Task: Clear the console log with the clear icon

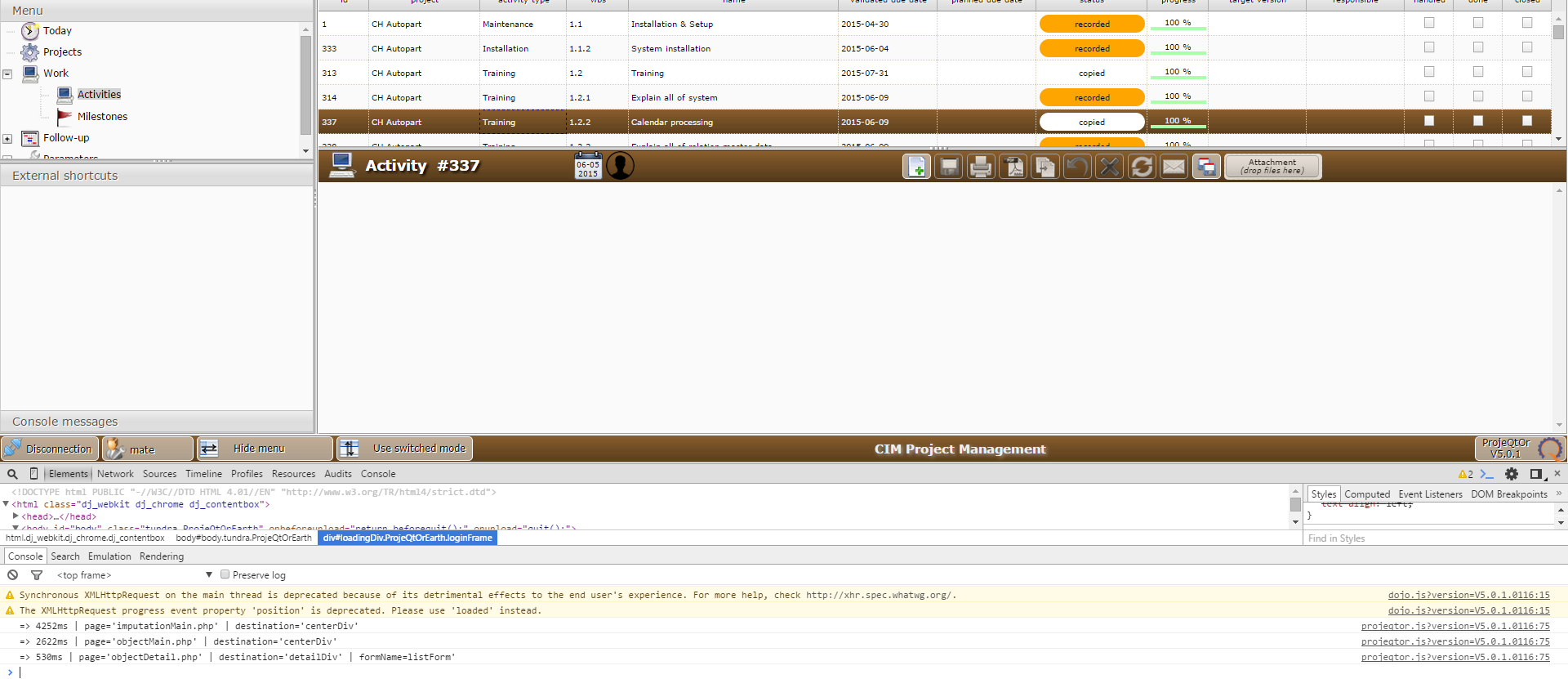Action: pos(13,575)
